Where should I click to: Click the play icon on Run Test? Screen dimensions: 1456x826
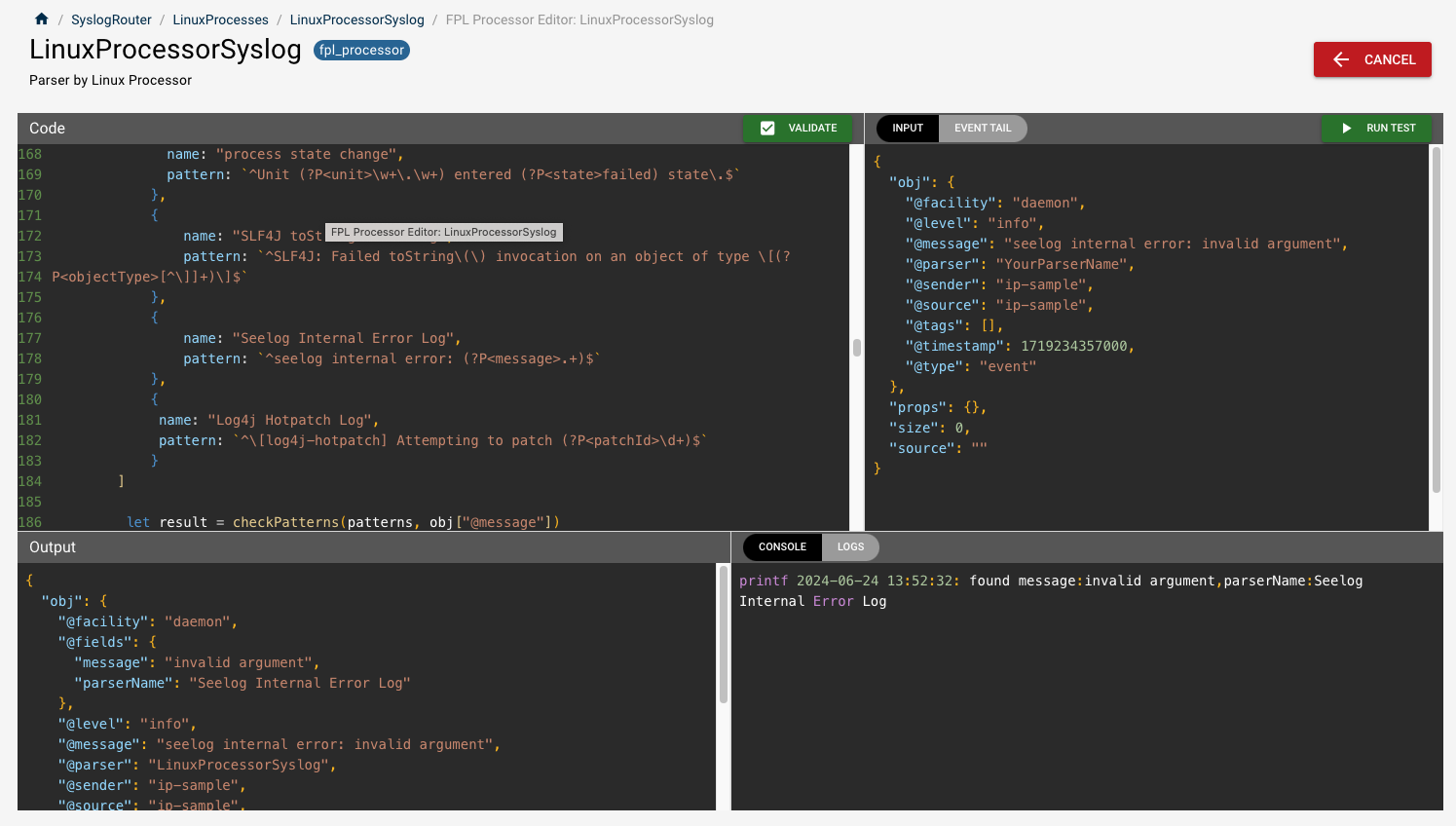tap(1347, 128)
